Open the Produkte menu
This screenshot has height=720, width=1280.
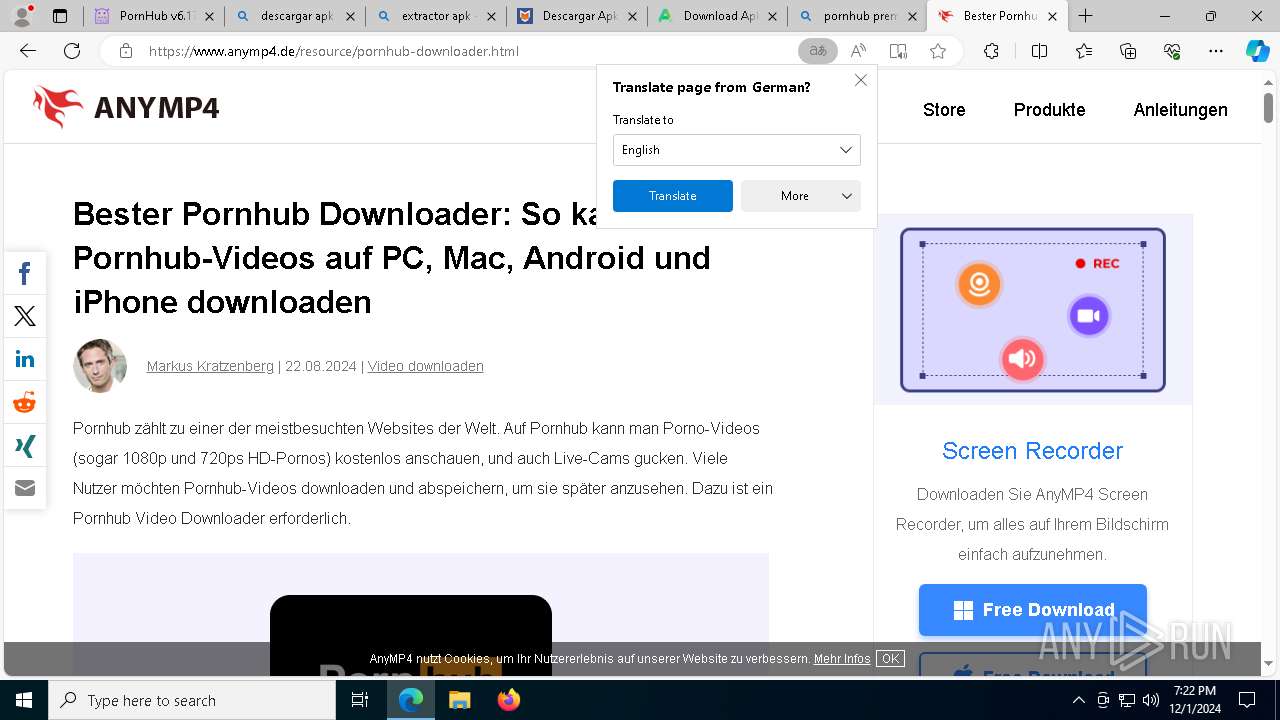pos(1049,110)
